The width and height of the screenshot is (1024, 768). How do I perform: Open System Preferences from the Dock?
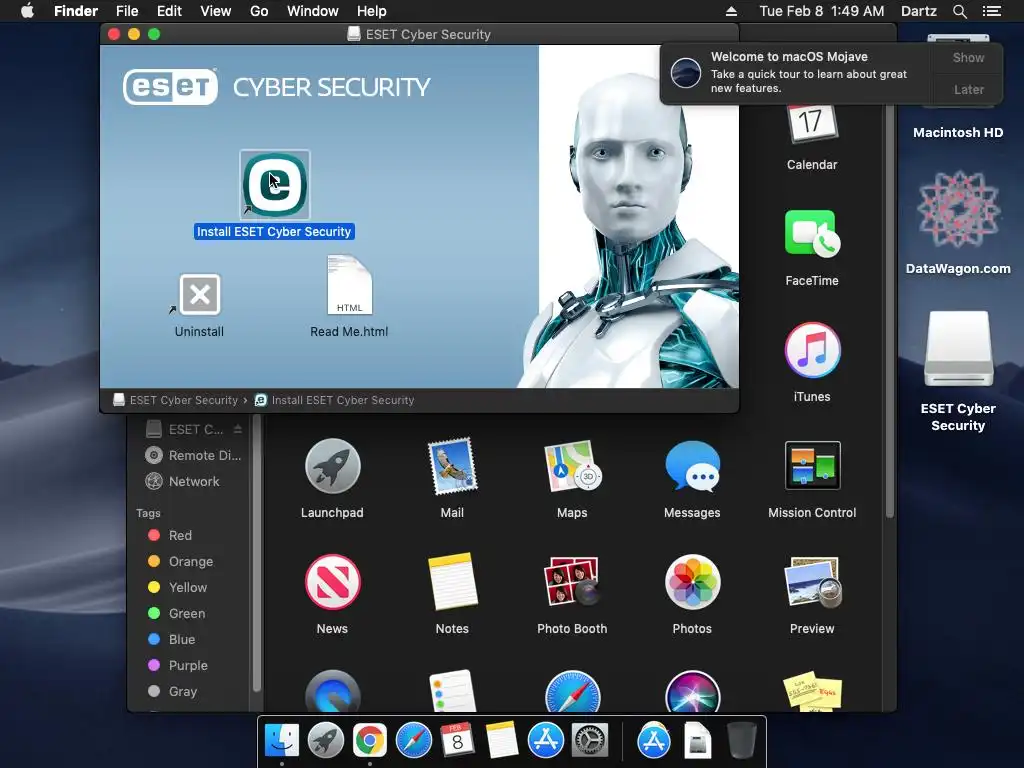pos(590,741)
